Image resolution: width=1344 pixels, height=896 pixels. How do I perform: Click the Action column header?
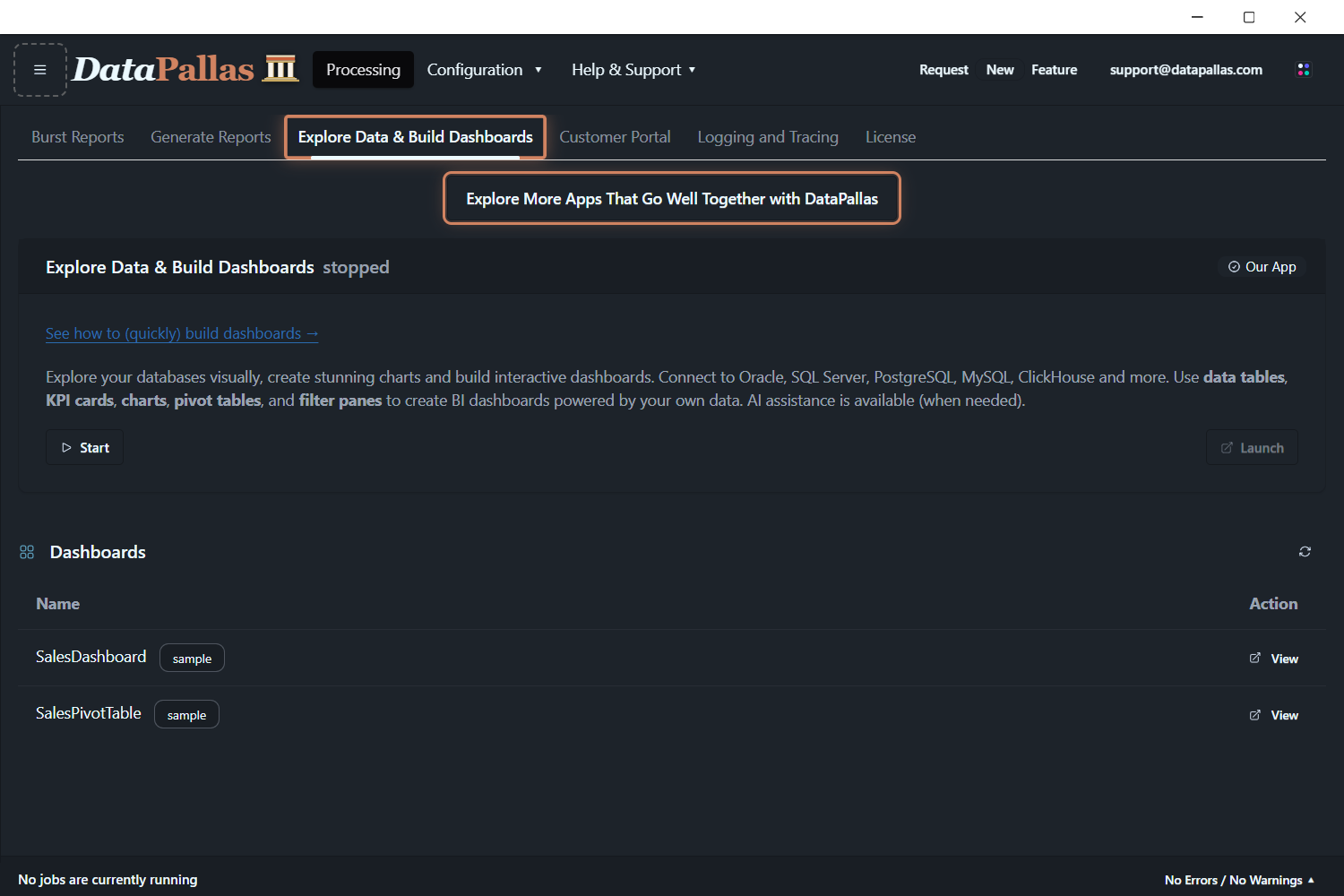coord(1273,604)
